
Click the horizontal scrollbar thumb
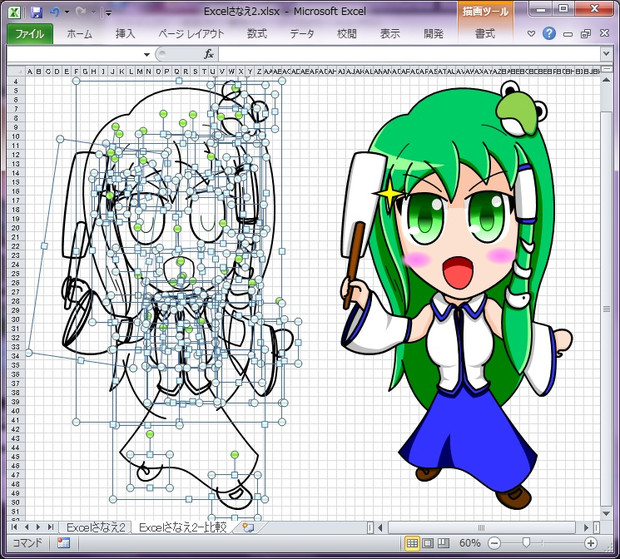[x=482, y=527]
